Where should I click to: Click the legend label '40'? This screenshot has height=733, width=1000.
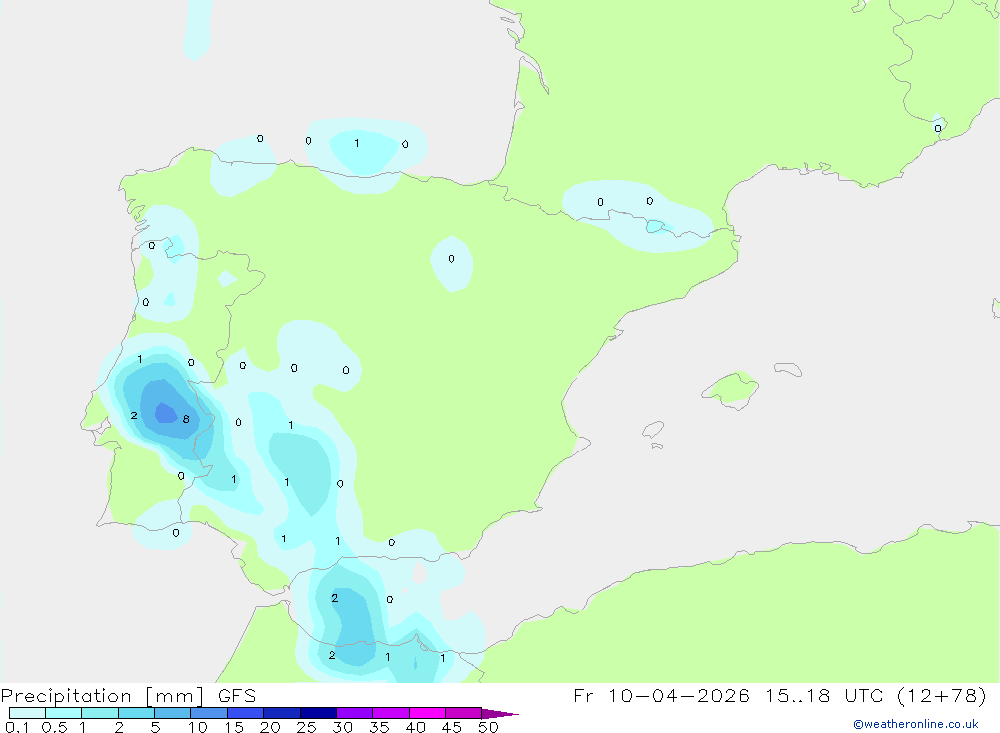[x=416, y=727]
